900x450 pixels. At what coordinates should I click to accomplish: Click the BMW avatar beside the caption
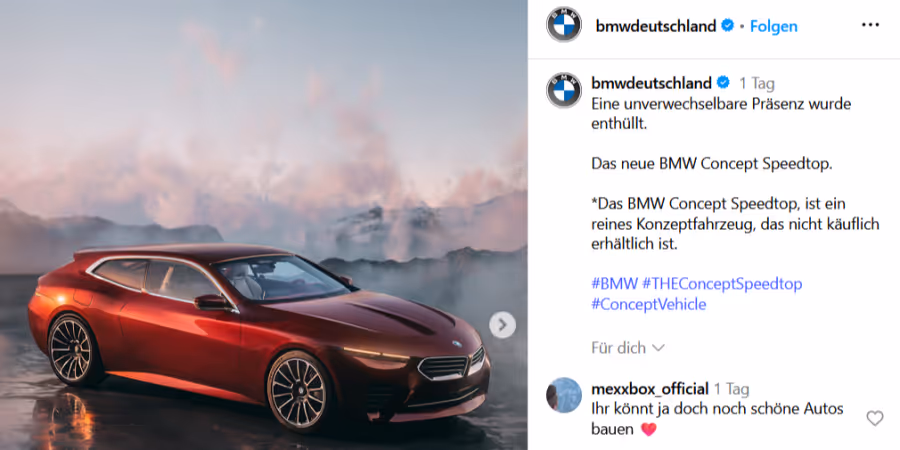pyautogui.click(x=564, y=90)
